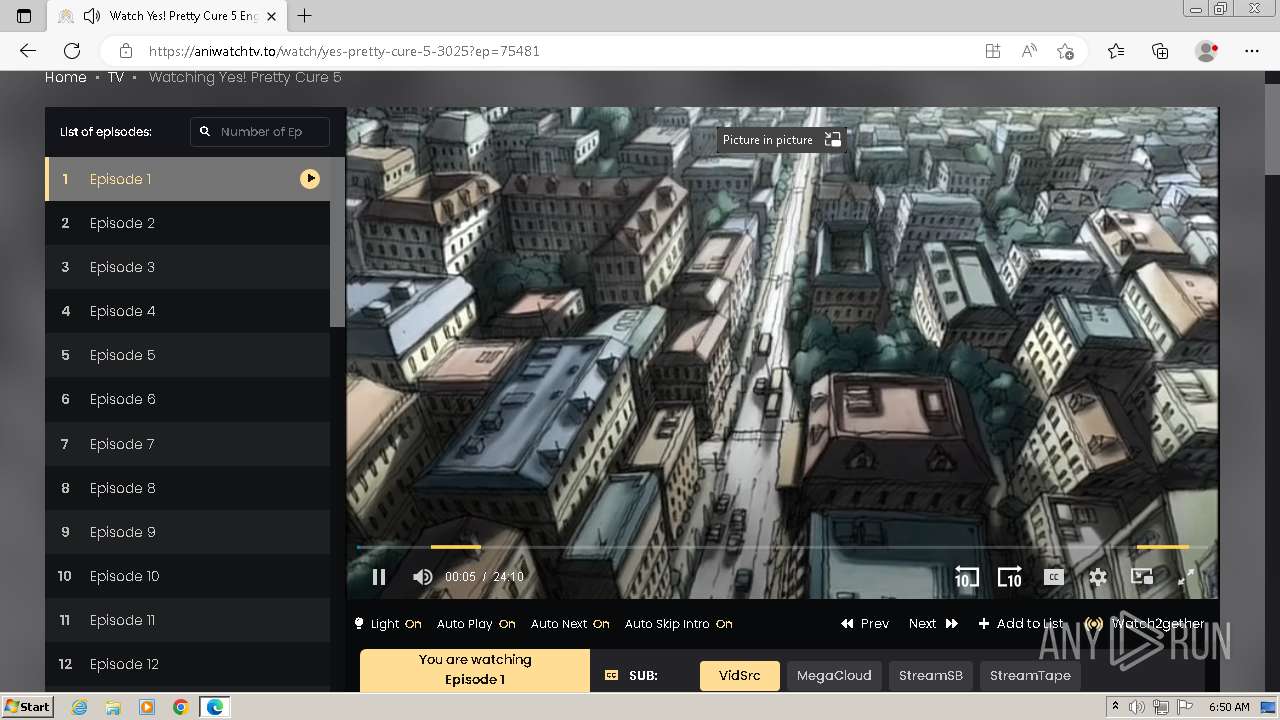
Task: Select the StreamTape server
Action: click(x=1030, y=676)
